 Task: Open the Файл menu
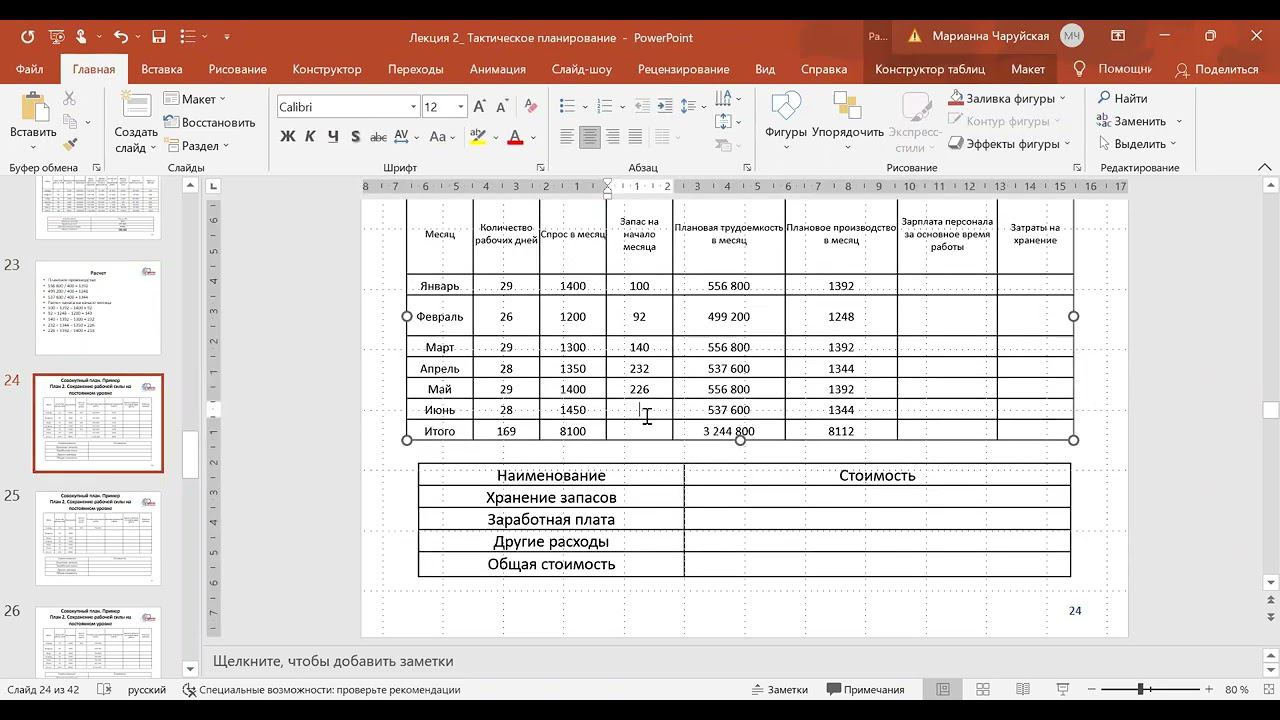point(29,69)
